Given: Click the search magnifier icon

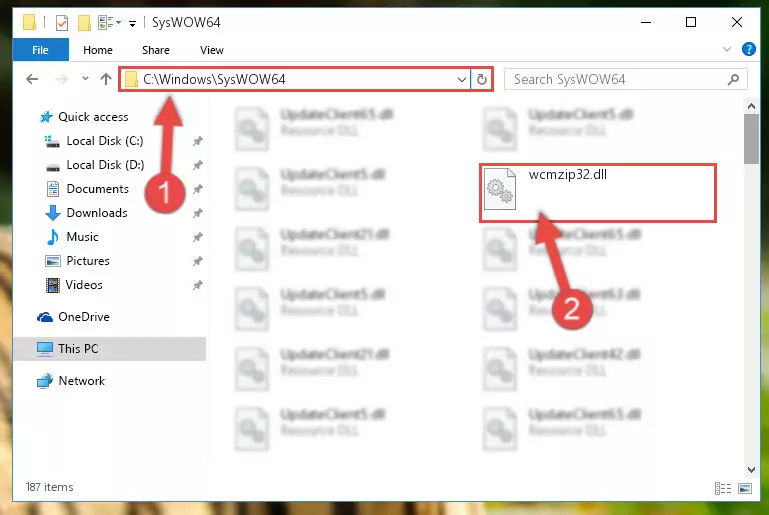Looking at the screenshot, I should coord(734,79).
